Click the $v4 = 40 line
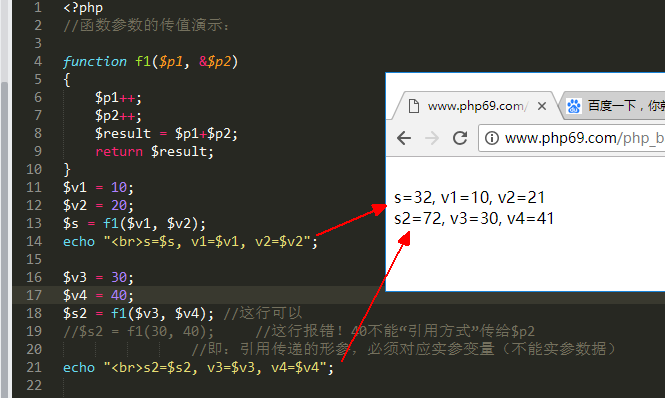This screenshot has width=665, height=398. (x=98, y=295)
